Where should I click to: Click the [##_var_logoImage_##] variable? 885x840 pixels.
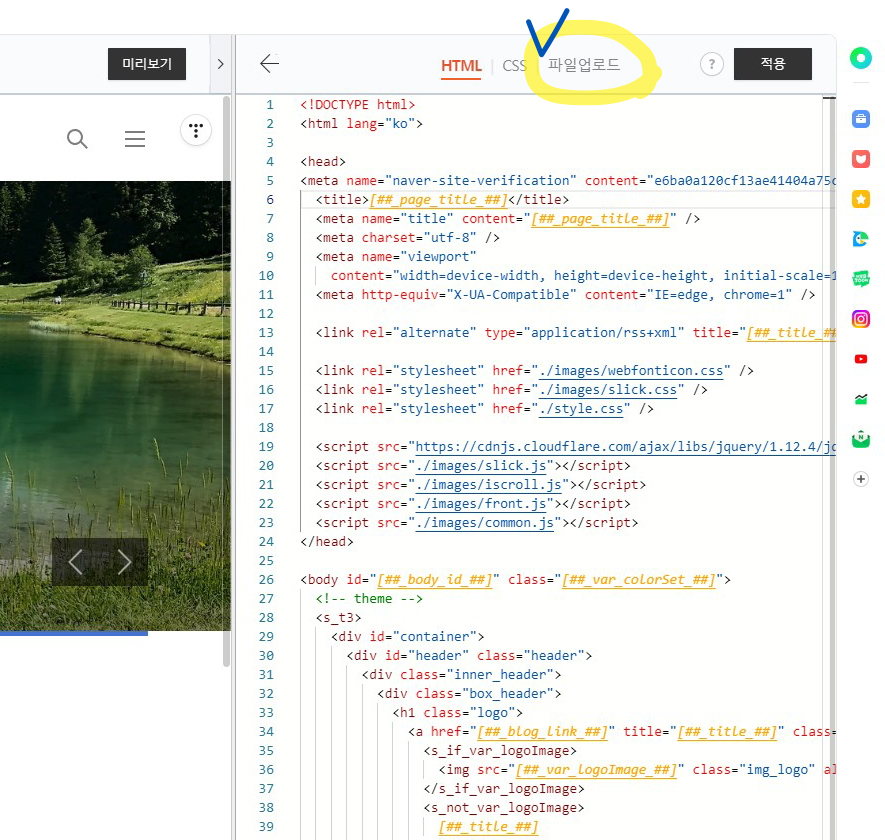(596, 770)
